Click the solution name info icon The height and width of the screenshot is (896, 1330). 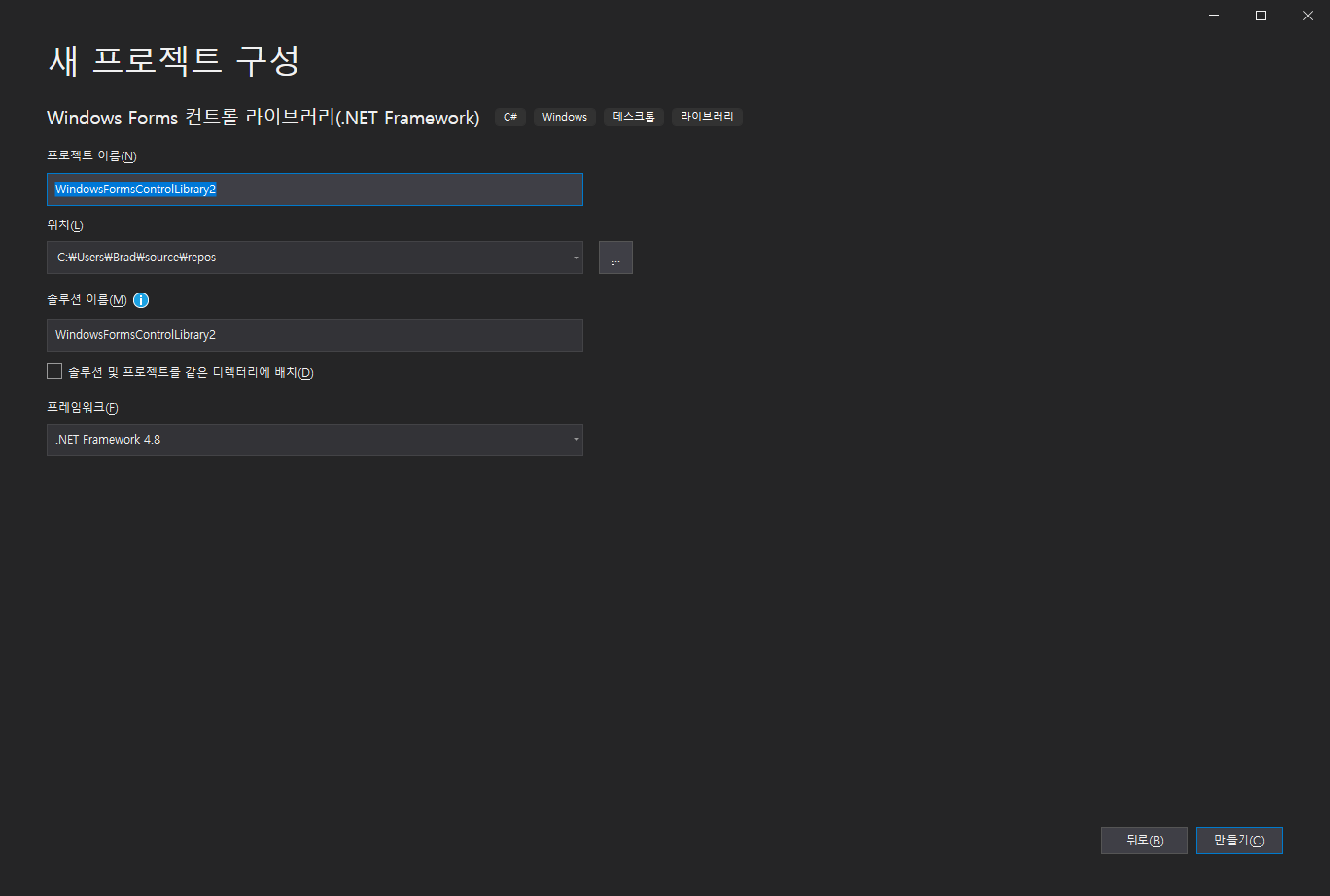tap(141, 300)
